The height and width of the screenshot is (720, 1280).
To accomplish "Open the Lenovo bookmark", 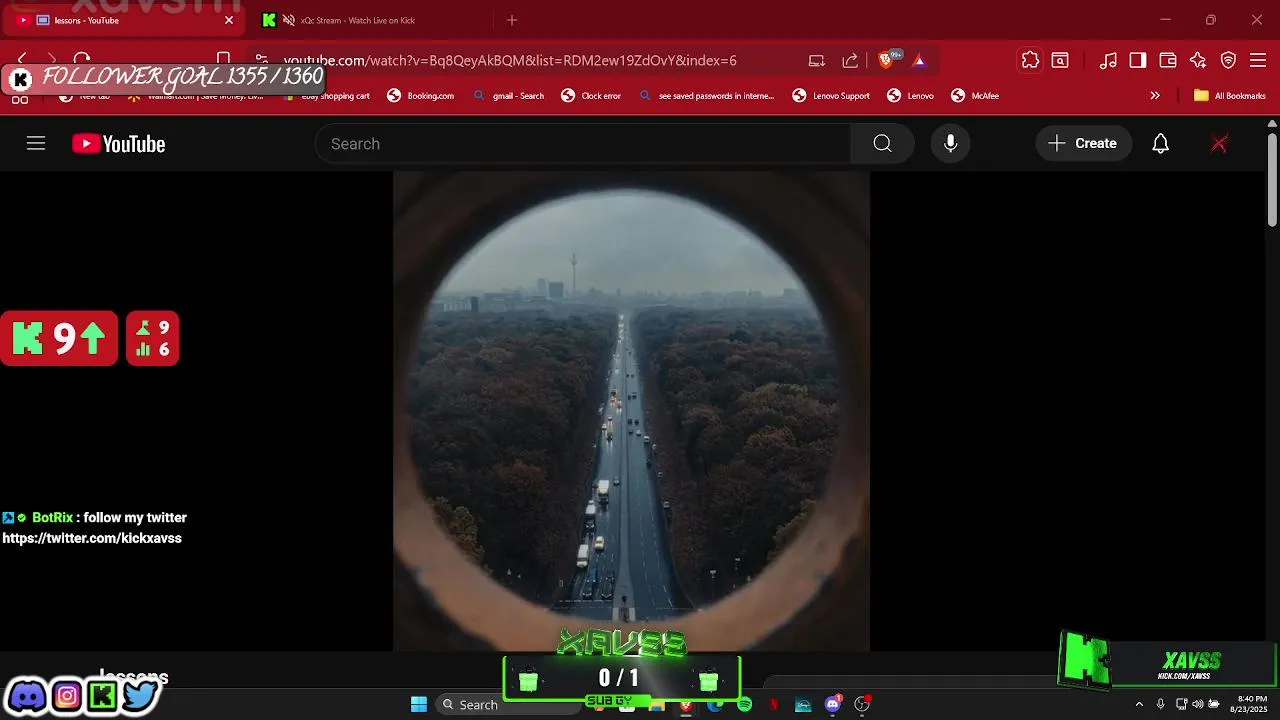I will pos(911,96).
